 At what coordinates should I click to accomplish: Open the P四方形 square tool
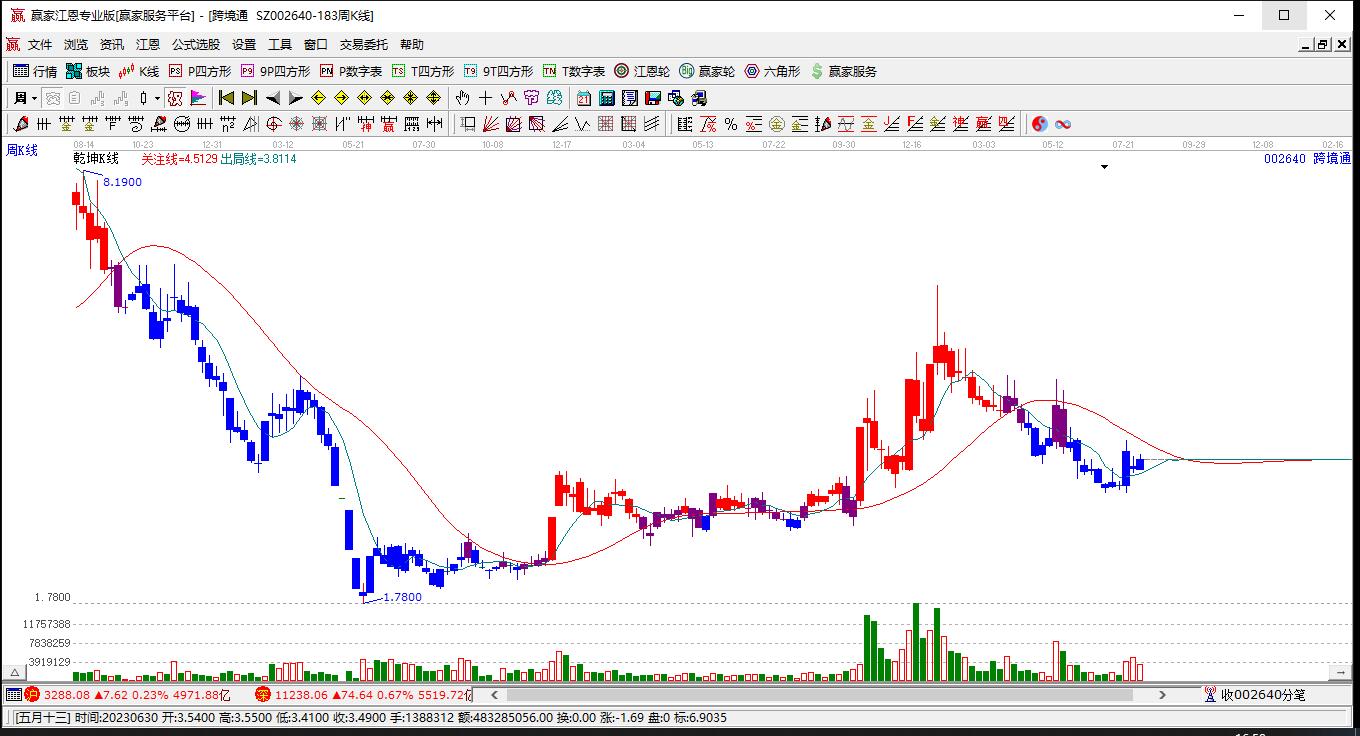[x=199, y=71]
